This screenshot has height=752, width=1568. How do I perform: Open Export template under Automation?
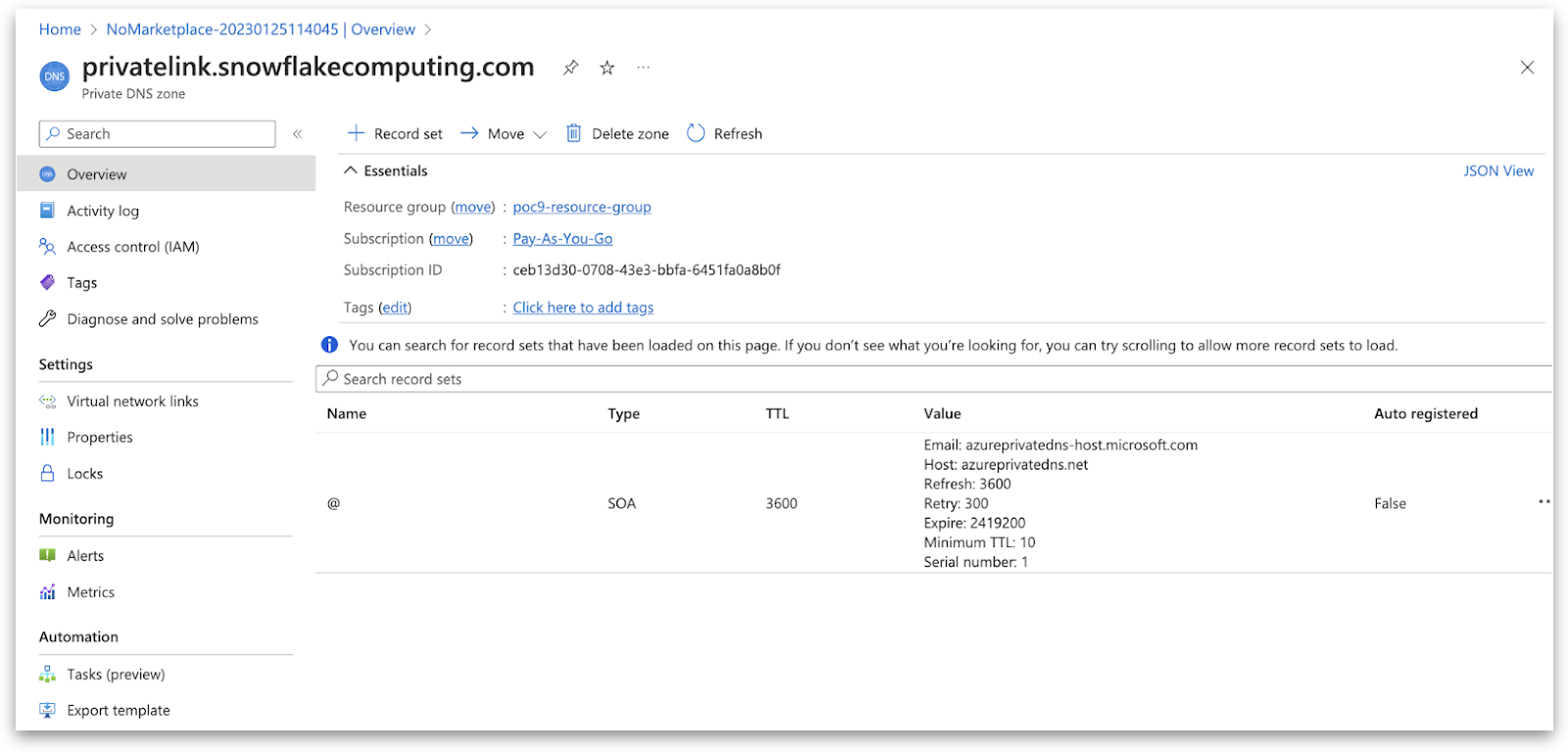click(118, 710)
